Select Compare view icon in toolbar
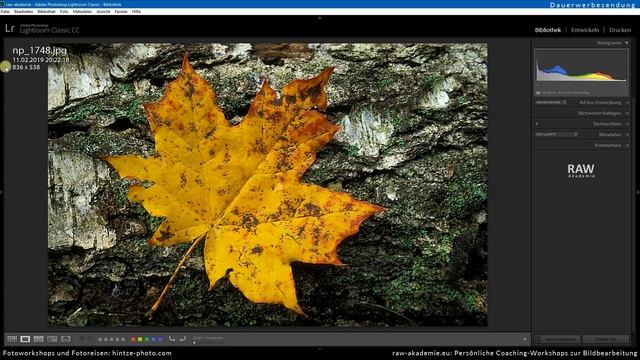Viewport: 640px width, 360px height. (39, 339)
